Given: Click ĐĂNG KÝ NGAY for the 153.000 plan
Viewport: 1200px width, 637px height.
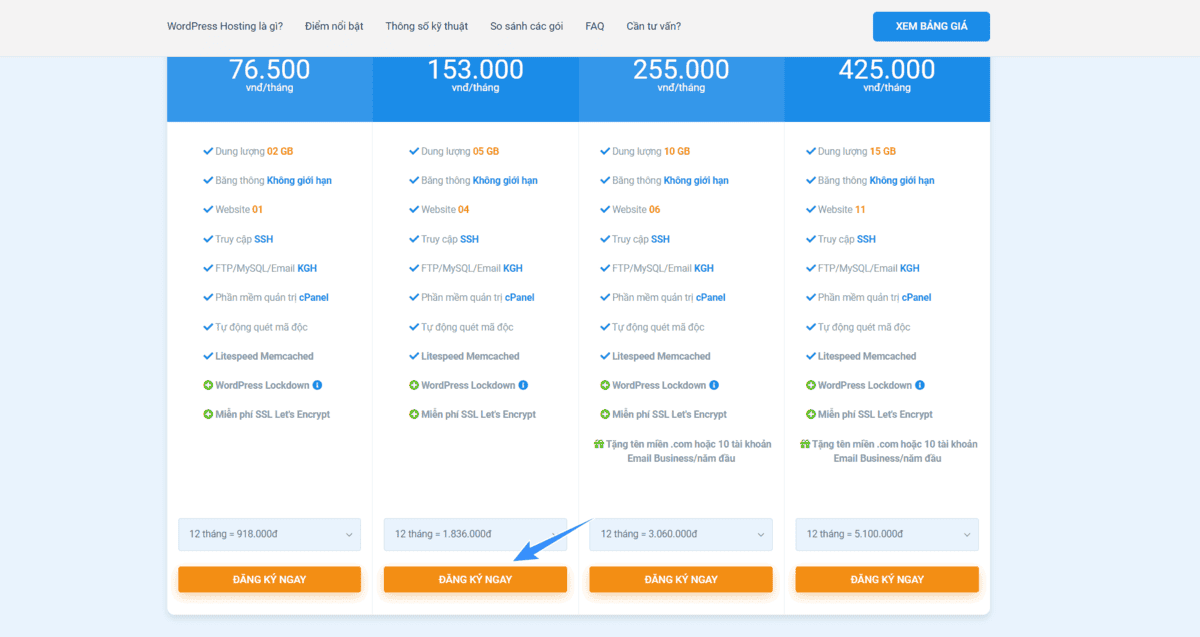Looking at the screenshot, I should (475, 579).
